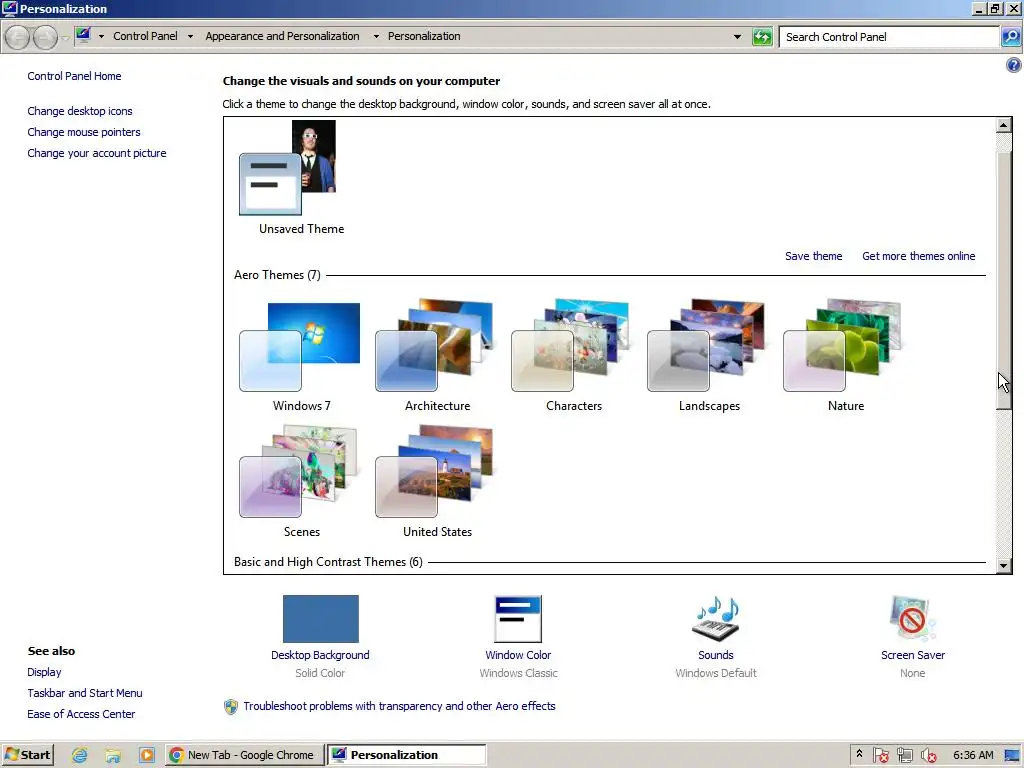Go back with the Back arrow button
Screen dimensions: 1024x768
tap(18, 37)
